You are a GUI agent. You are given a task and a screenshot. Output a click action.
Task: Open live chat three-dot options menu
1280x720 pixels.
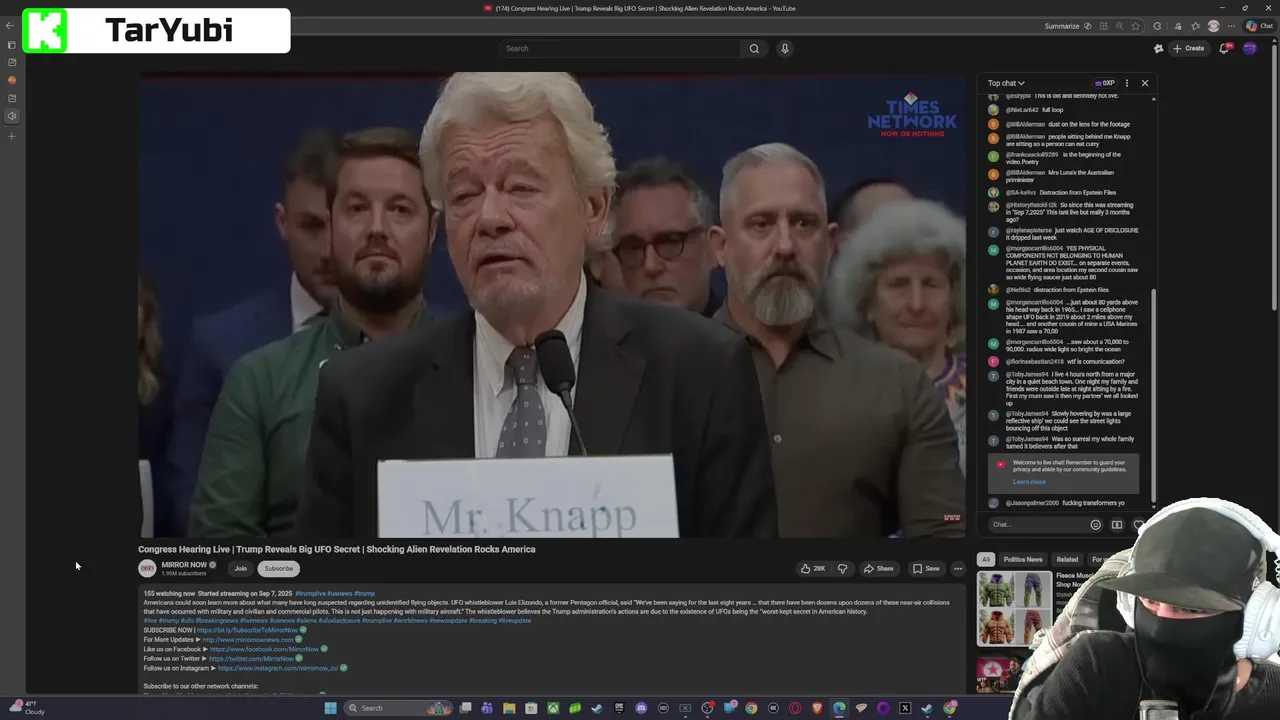click(1127, 83)
